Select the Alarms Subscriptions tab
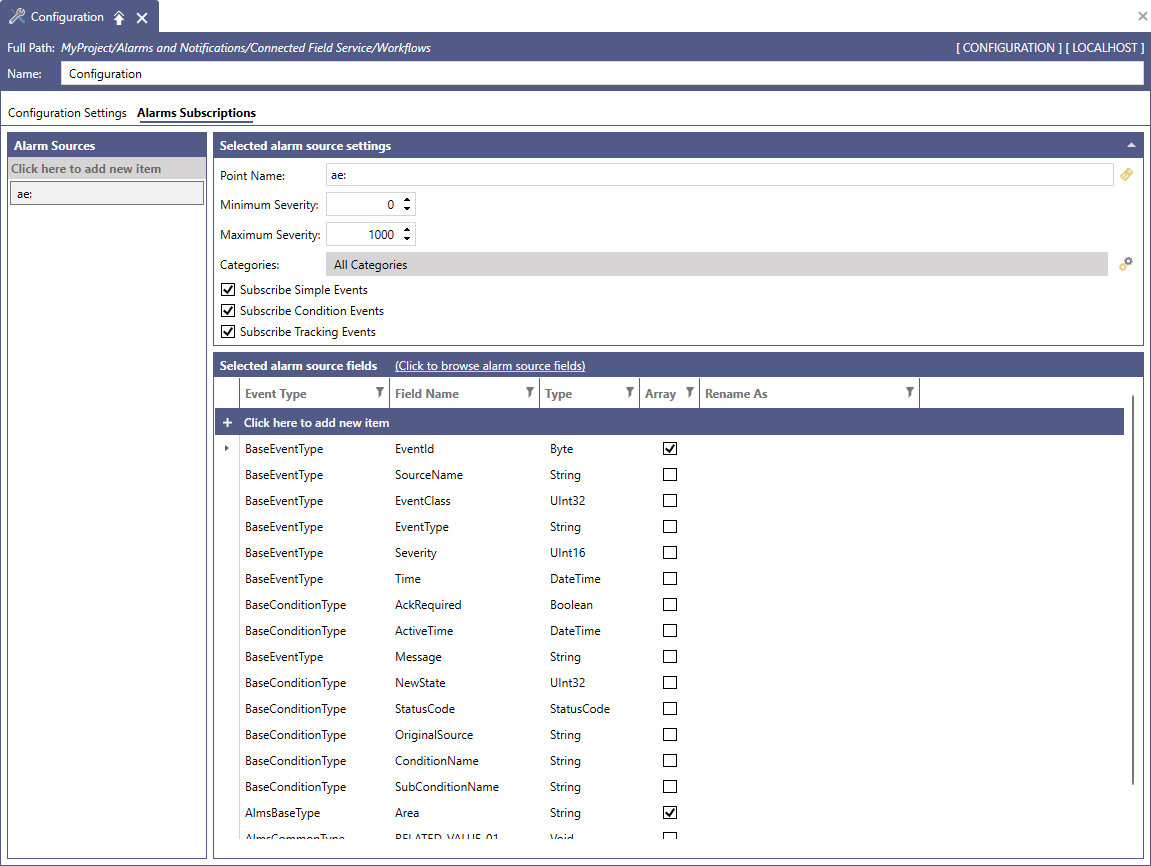 197,113
